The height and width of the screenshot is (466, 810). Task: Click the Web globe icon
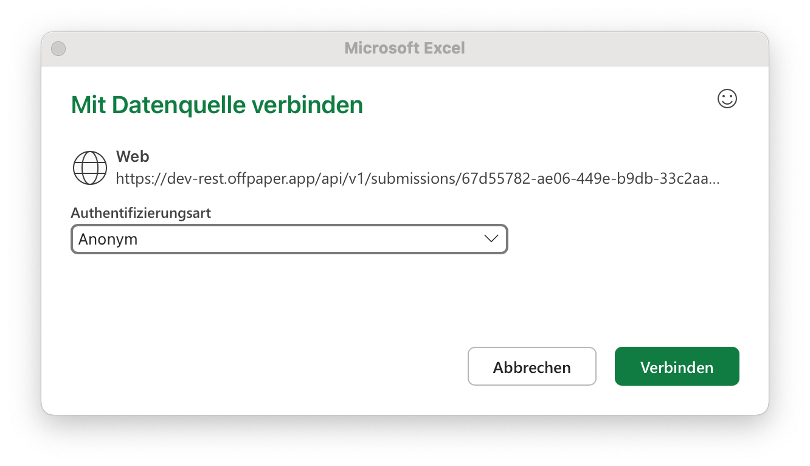coord(90,168)
